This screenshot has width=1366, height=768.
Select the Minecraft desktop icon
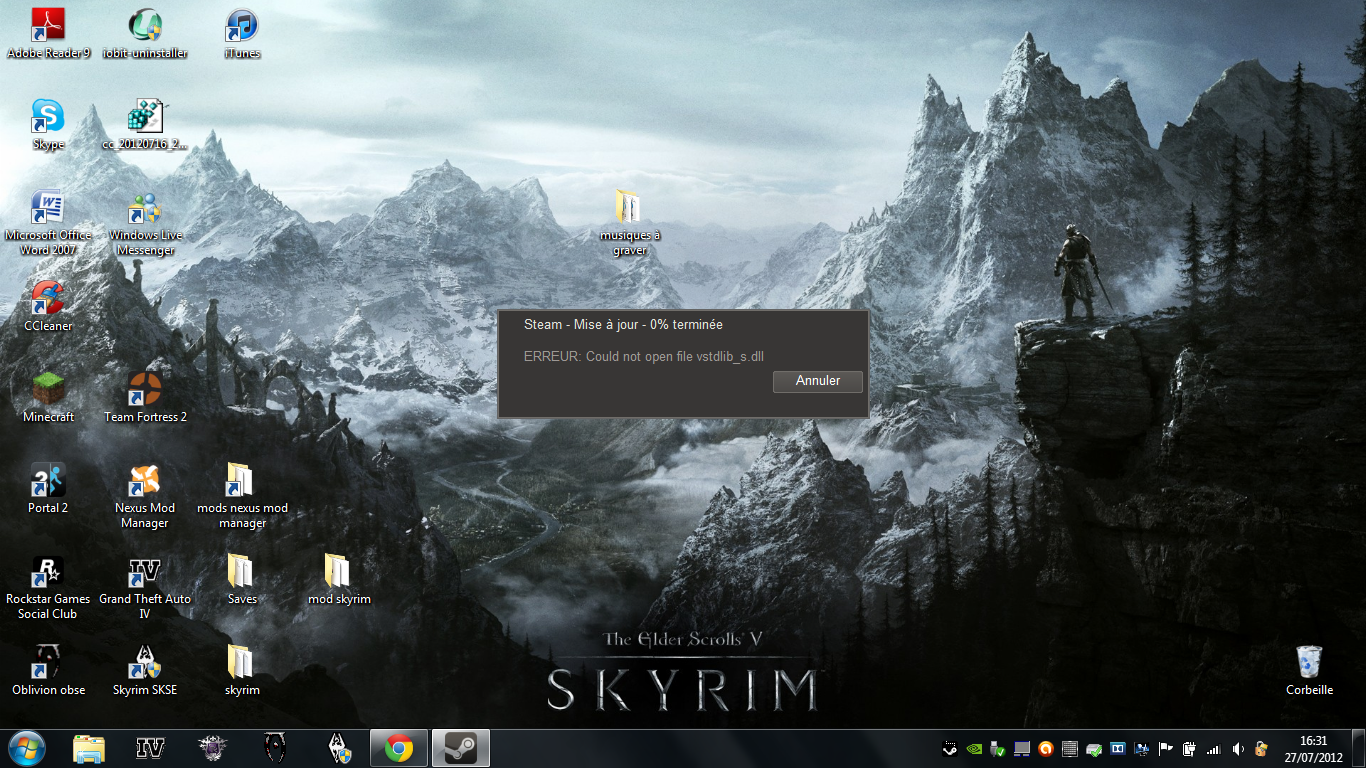coord(48,397)
